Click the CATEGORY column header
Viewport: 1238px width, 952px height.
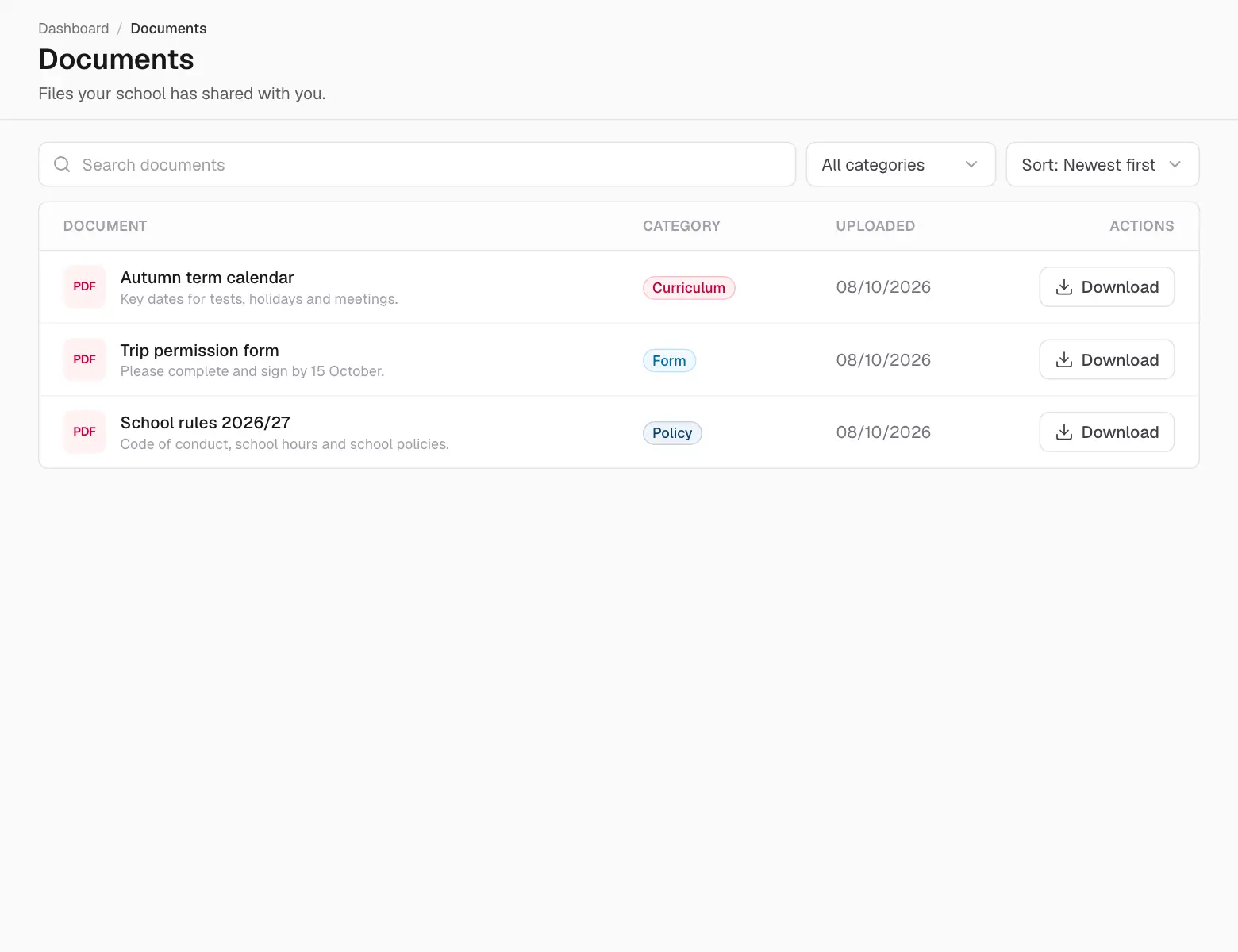(682, 226)
